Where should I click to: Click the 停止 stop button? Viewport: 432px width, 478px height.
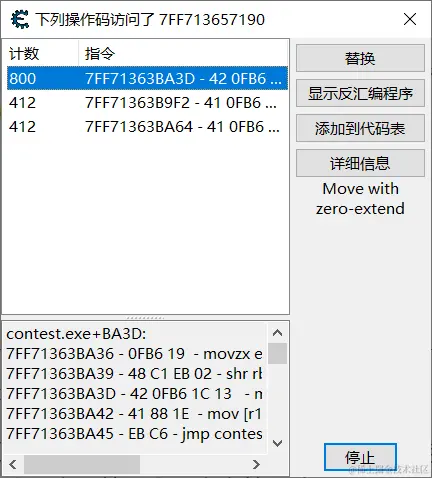pos(360,457)
